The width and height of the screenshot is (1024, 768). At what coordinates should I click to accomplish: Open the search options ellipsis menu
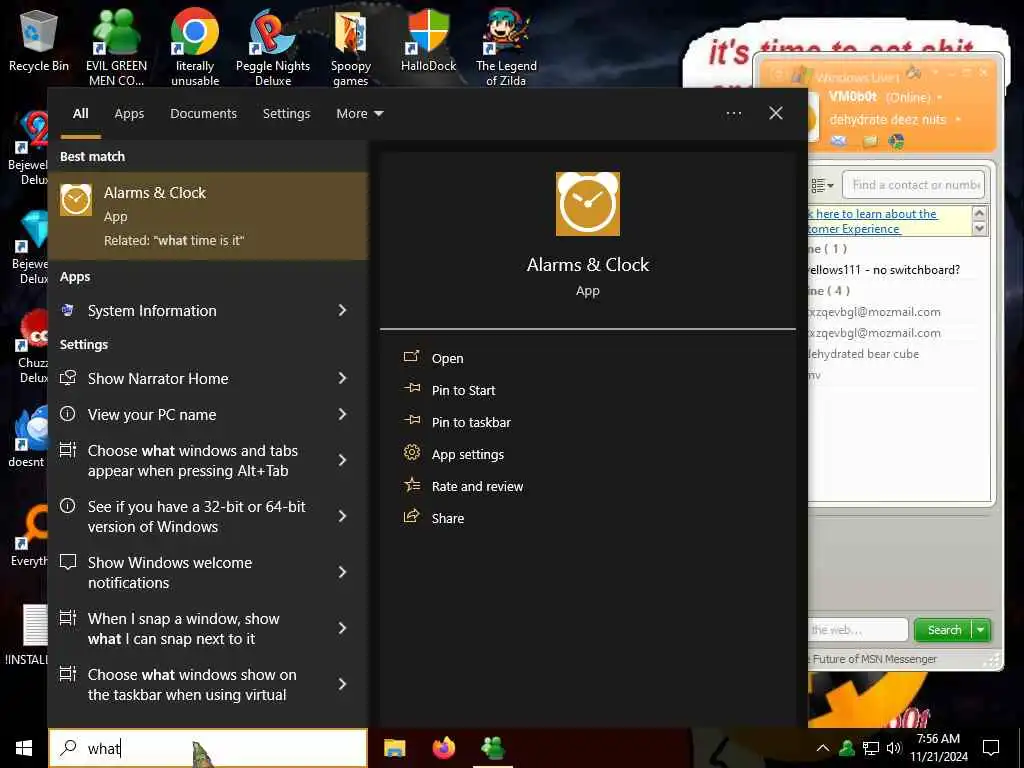733,114
